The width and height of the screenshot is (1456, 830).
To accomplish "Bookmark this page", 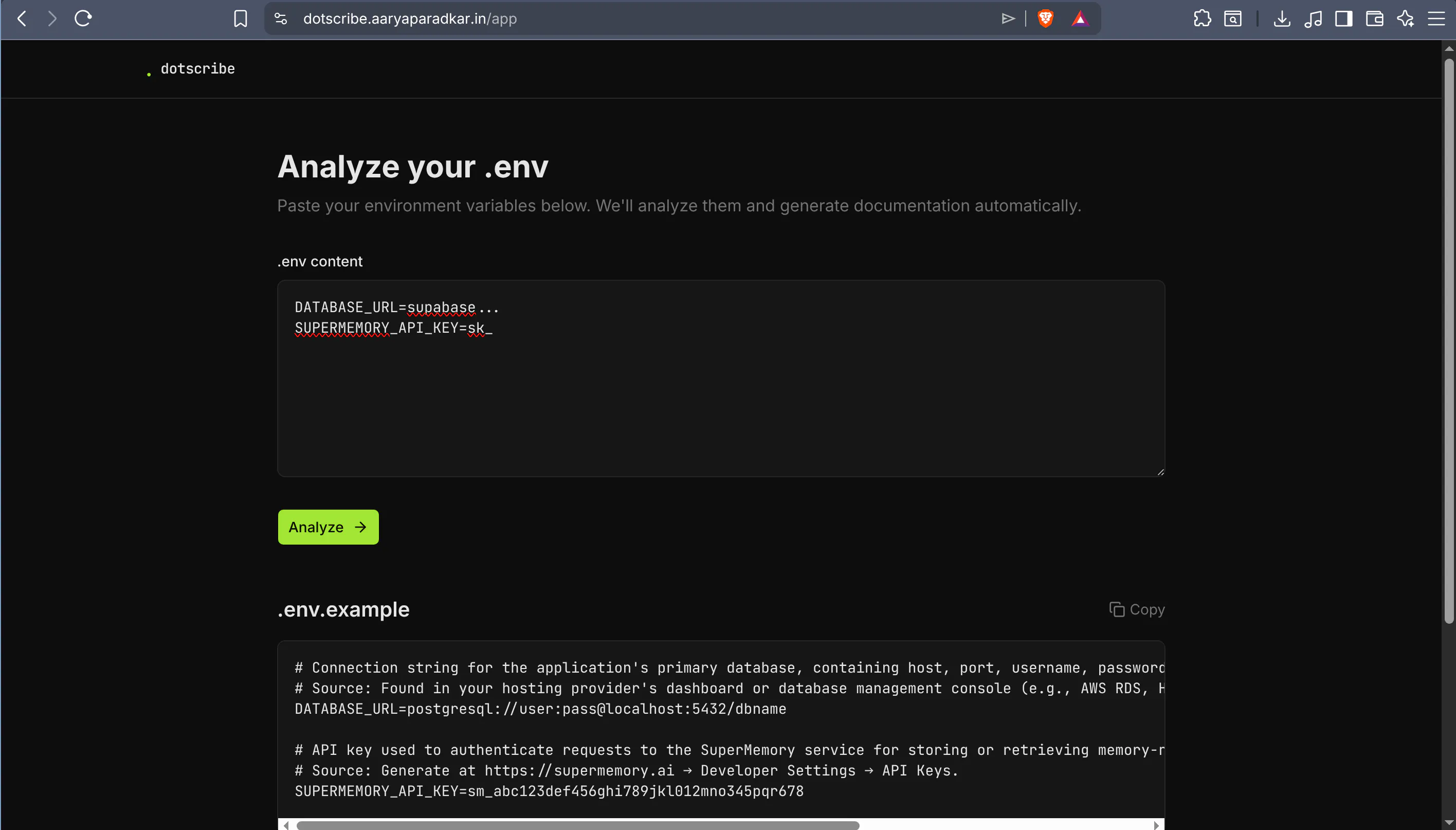I will click(x=241, y=19).
